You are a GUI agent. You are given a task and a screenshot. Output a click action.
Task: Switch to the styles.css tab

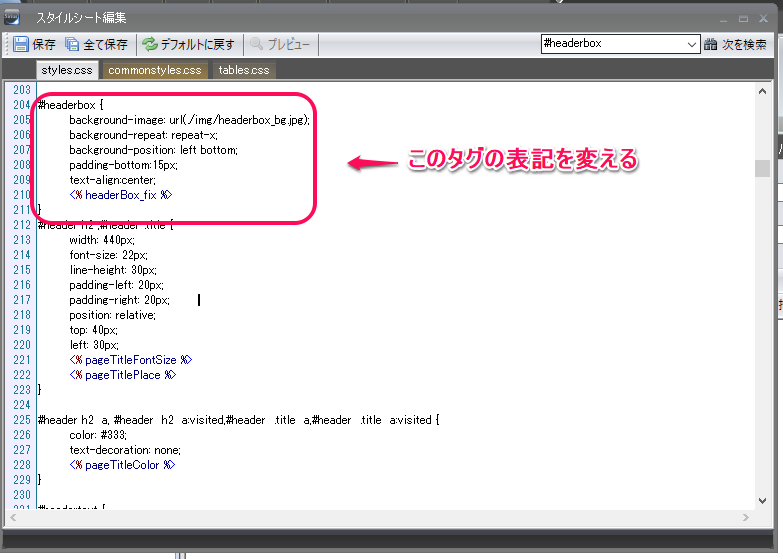[67, 70]
